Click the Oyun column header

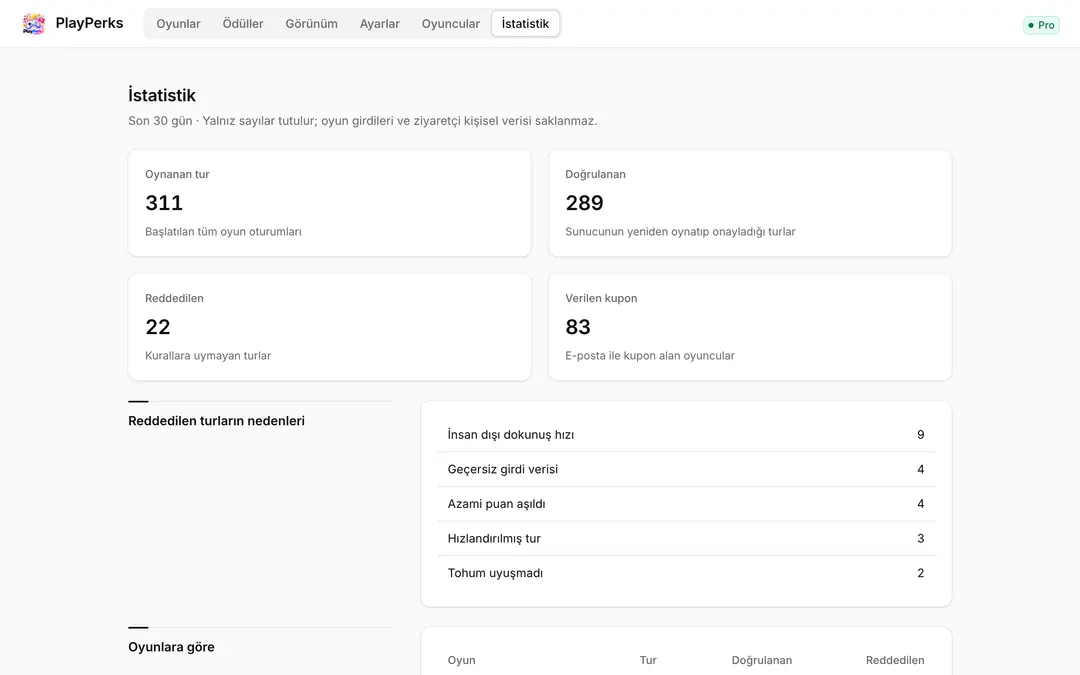[x=461, y=660]
